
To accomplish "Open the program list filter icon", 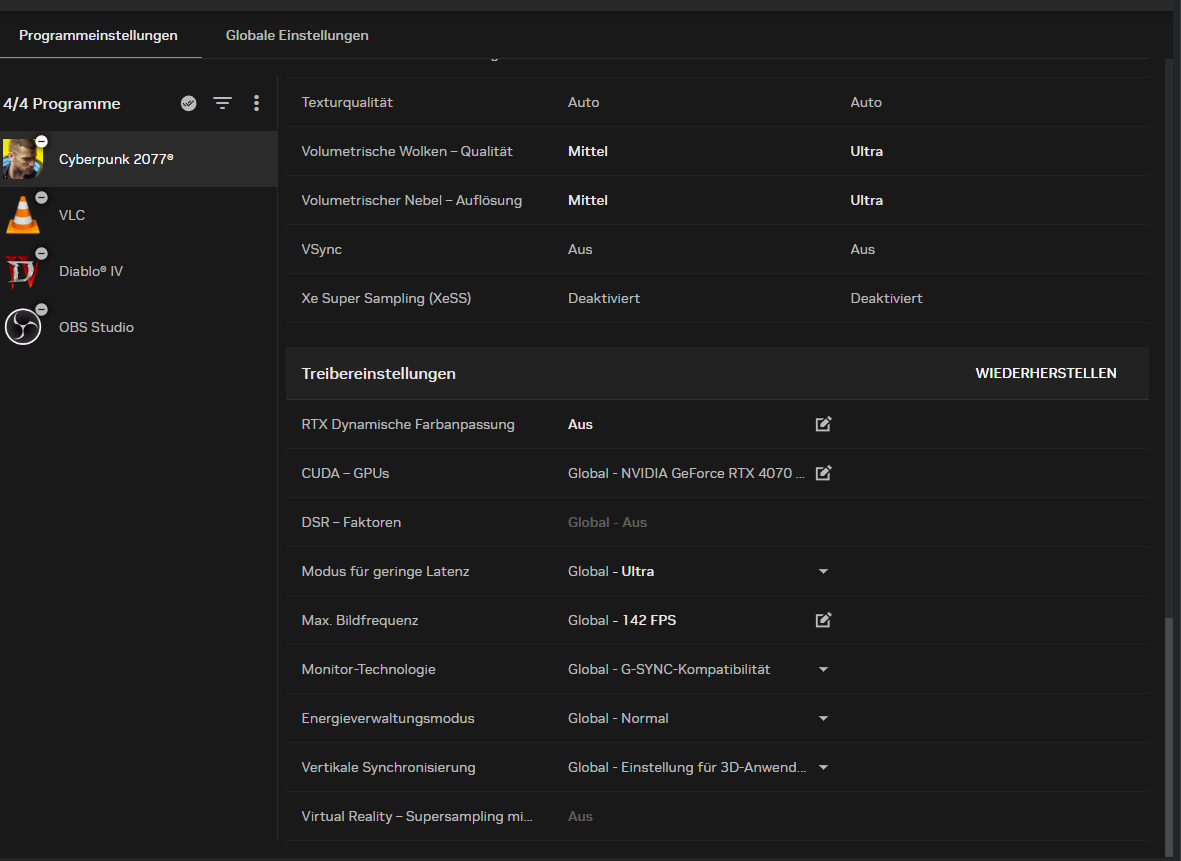I will (x=222, y=103).
